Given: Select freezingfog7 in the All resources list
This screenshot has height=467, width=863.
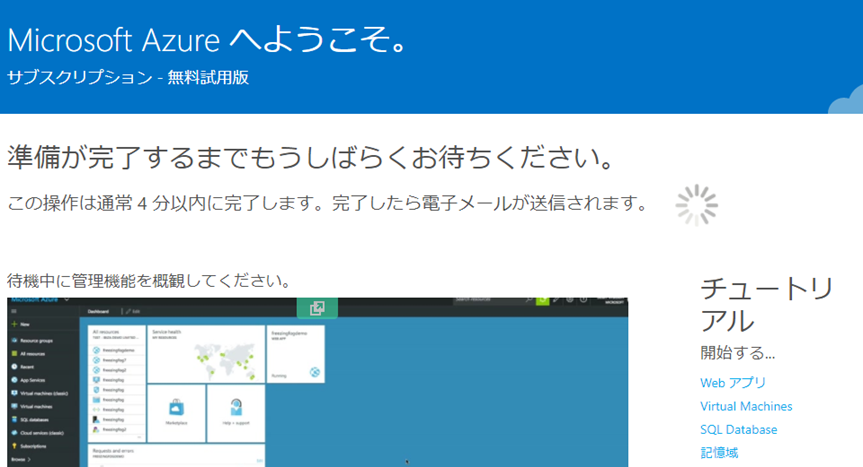Looking at the screenshot, I should click(x=114, y=360).
